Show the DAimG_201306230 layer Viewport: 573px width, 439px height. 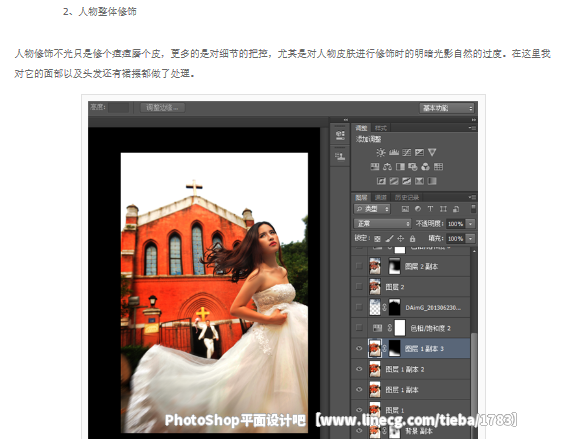coord(359,307)
